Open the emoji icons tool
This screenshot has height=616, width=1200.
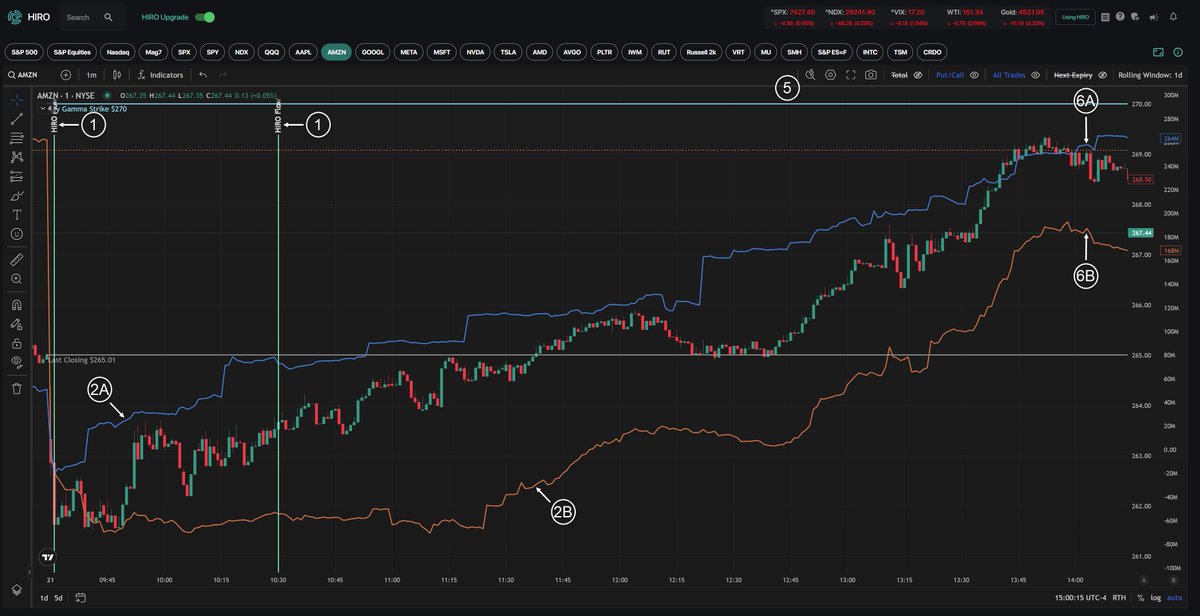point(17,233)
